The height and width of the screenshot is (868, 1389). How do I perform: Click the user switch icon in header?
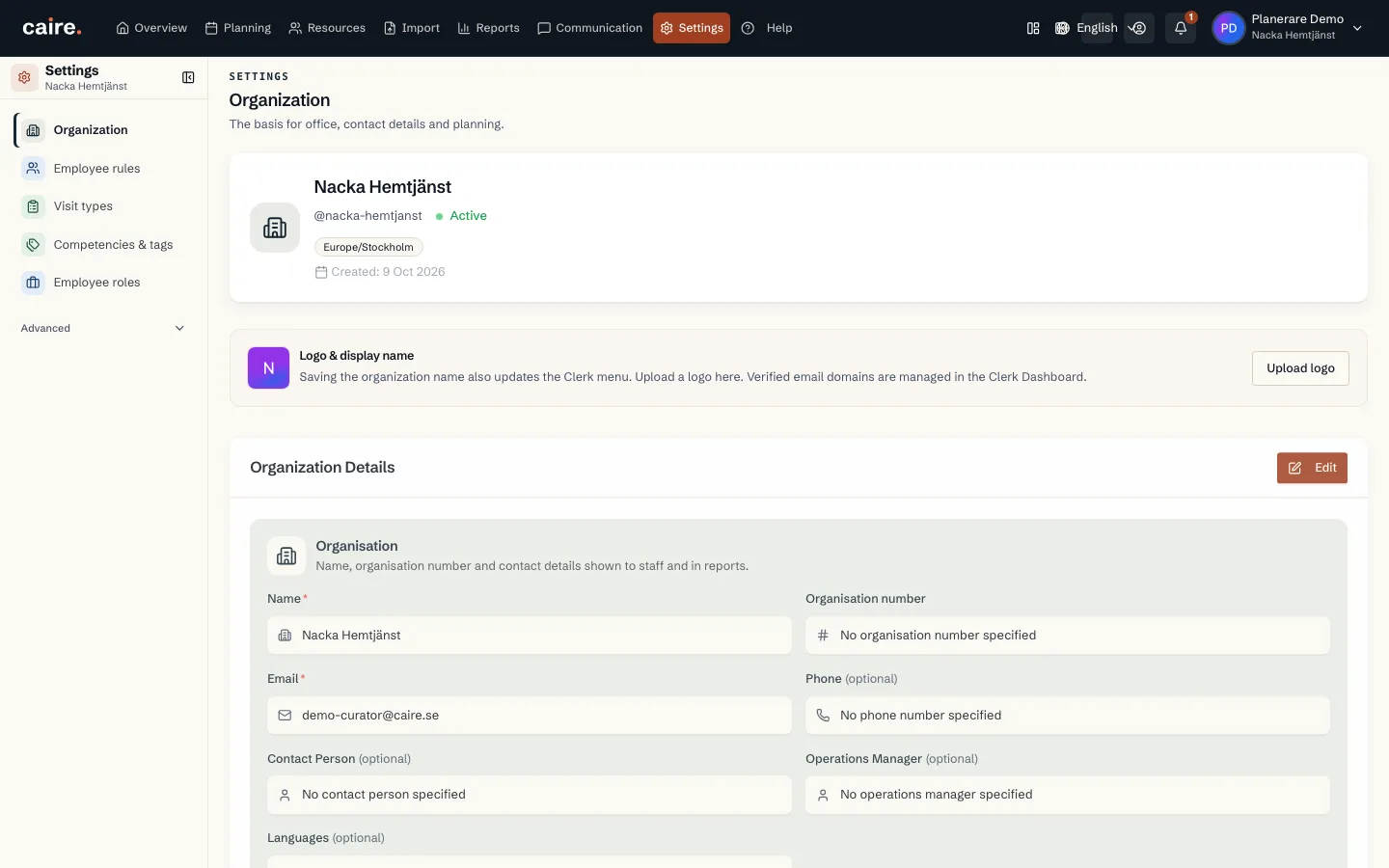click(1139, 28)
